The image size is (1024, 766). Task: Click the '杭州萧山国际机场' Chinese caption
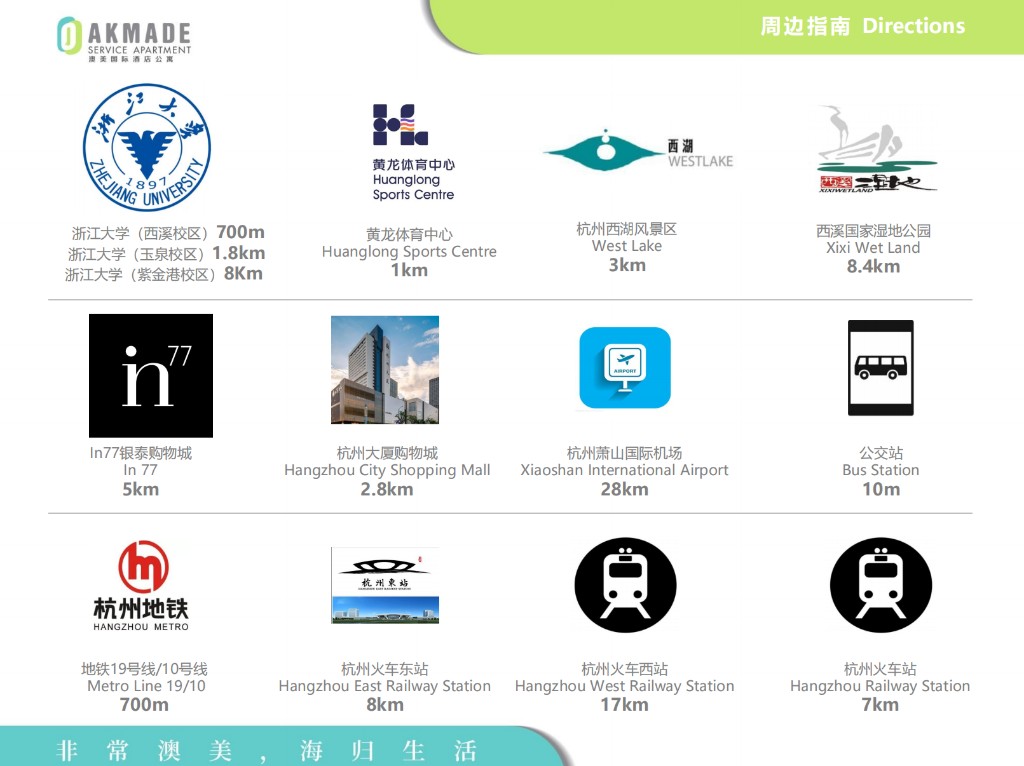624,453
